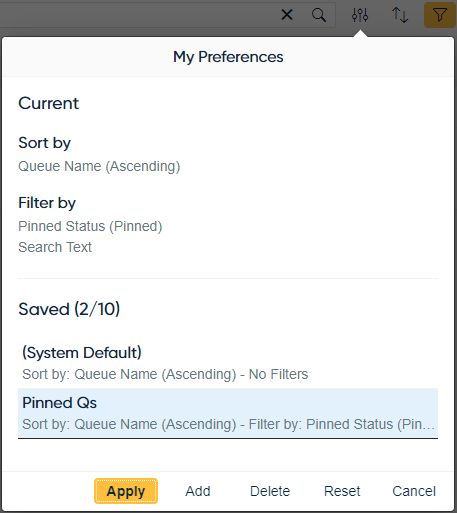Screen dimensions: 457x513
Task: Cancel and close My Preferences
Action: [414, 491]
